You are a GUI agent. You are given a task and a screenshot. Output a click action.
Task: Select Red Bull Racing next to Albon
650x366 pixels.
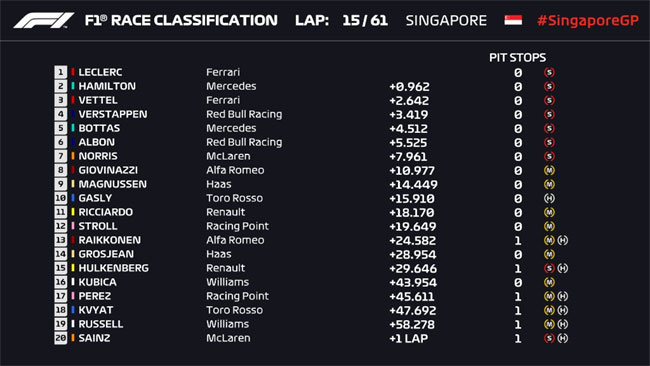tap(244, 142)
